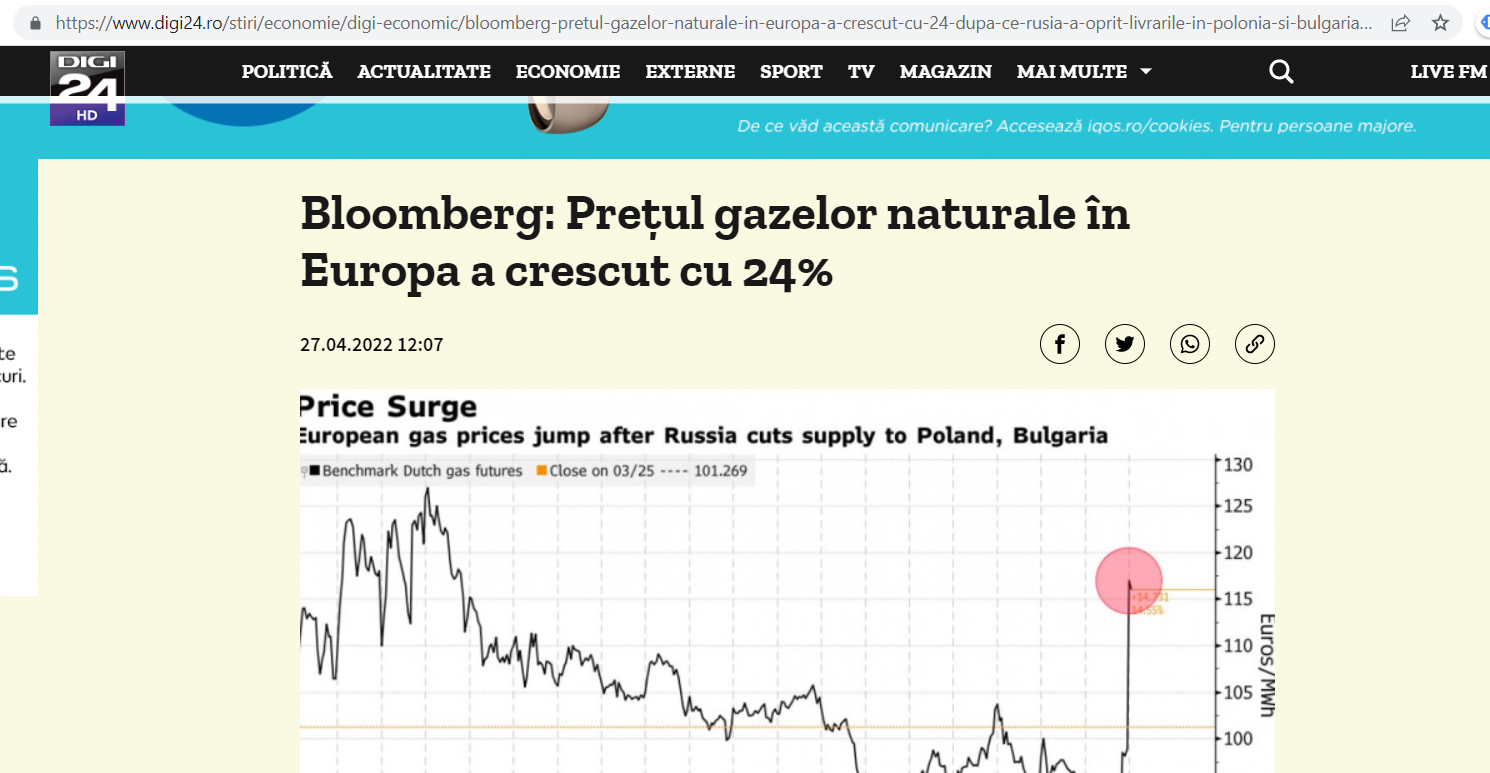View site security padlock info
This screenshot has width=1490, height=773.
pyautogui.click(x=36, y=22)
